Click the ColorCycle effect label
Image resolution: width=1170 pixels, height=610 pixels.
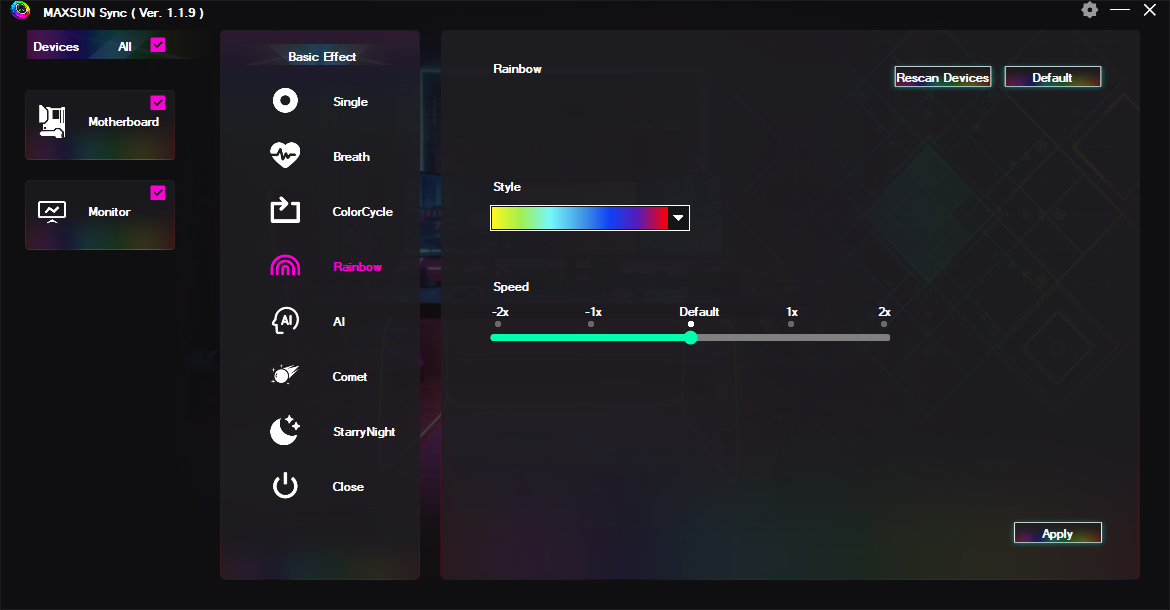(x=363, y=212)
